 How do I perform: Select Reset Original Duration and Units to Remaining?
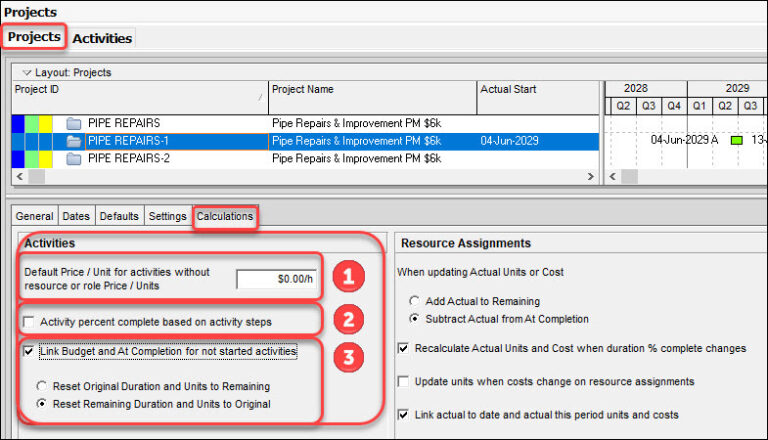pos(42,386)
